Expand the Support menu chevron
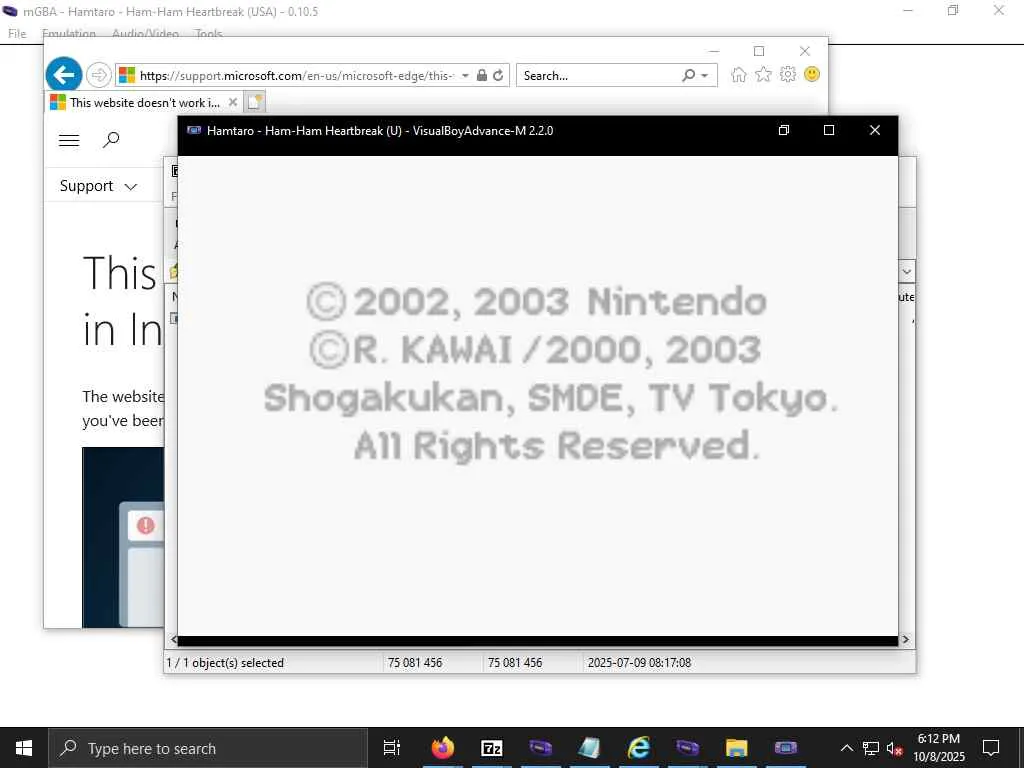This screenshot has width=1024, height=768. click(131, 187)
